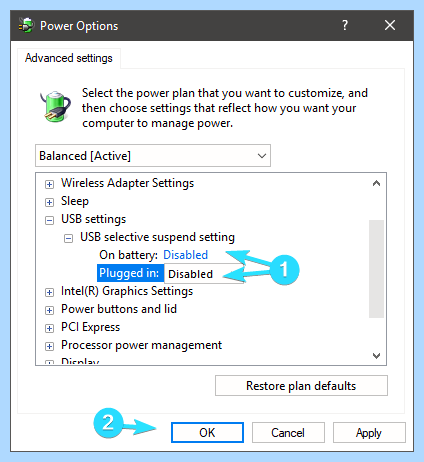The height and width of the screenshot is (462, 424).
Task: Select Wireless Adapter Settings tree row
Action: (127, 183)
